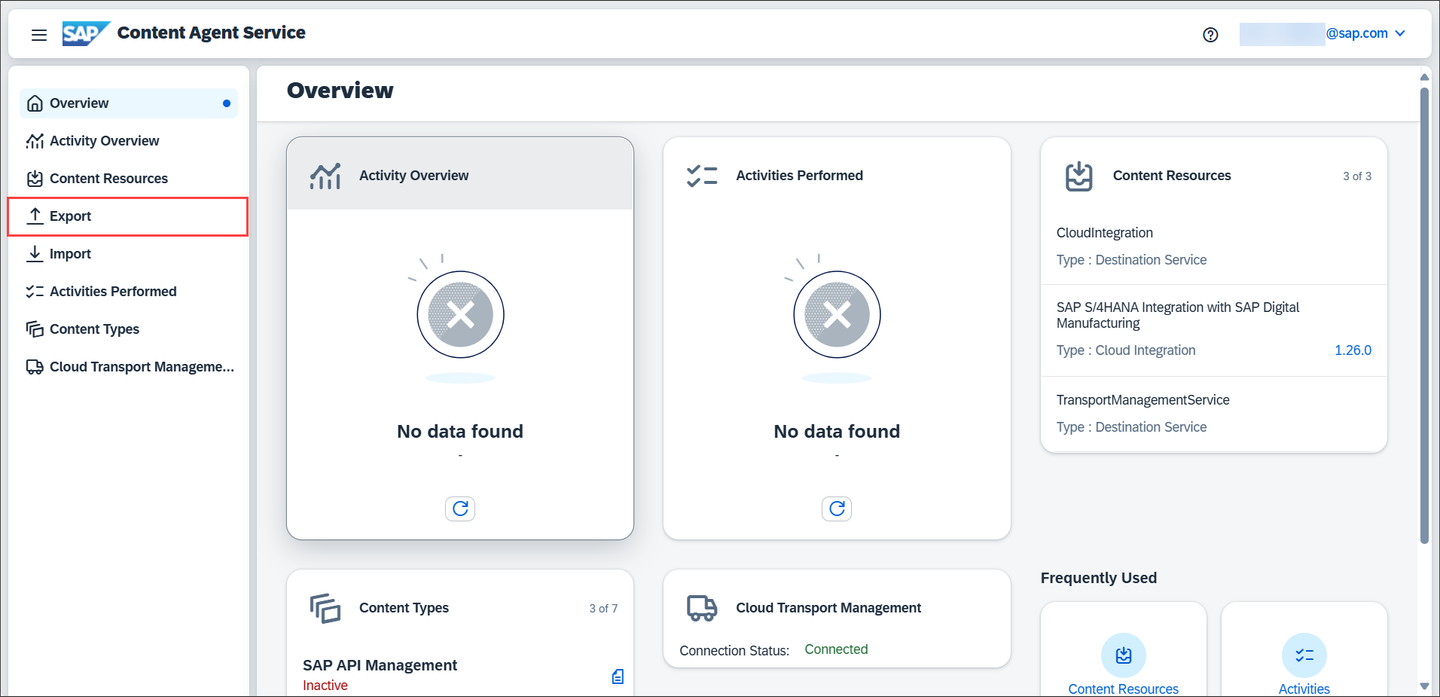Open Content Resources link under Frequently Used
Viewport: 1440px width, 697px height.
tap(1124, 689)
